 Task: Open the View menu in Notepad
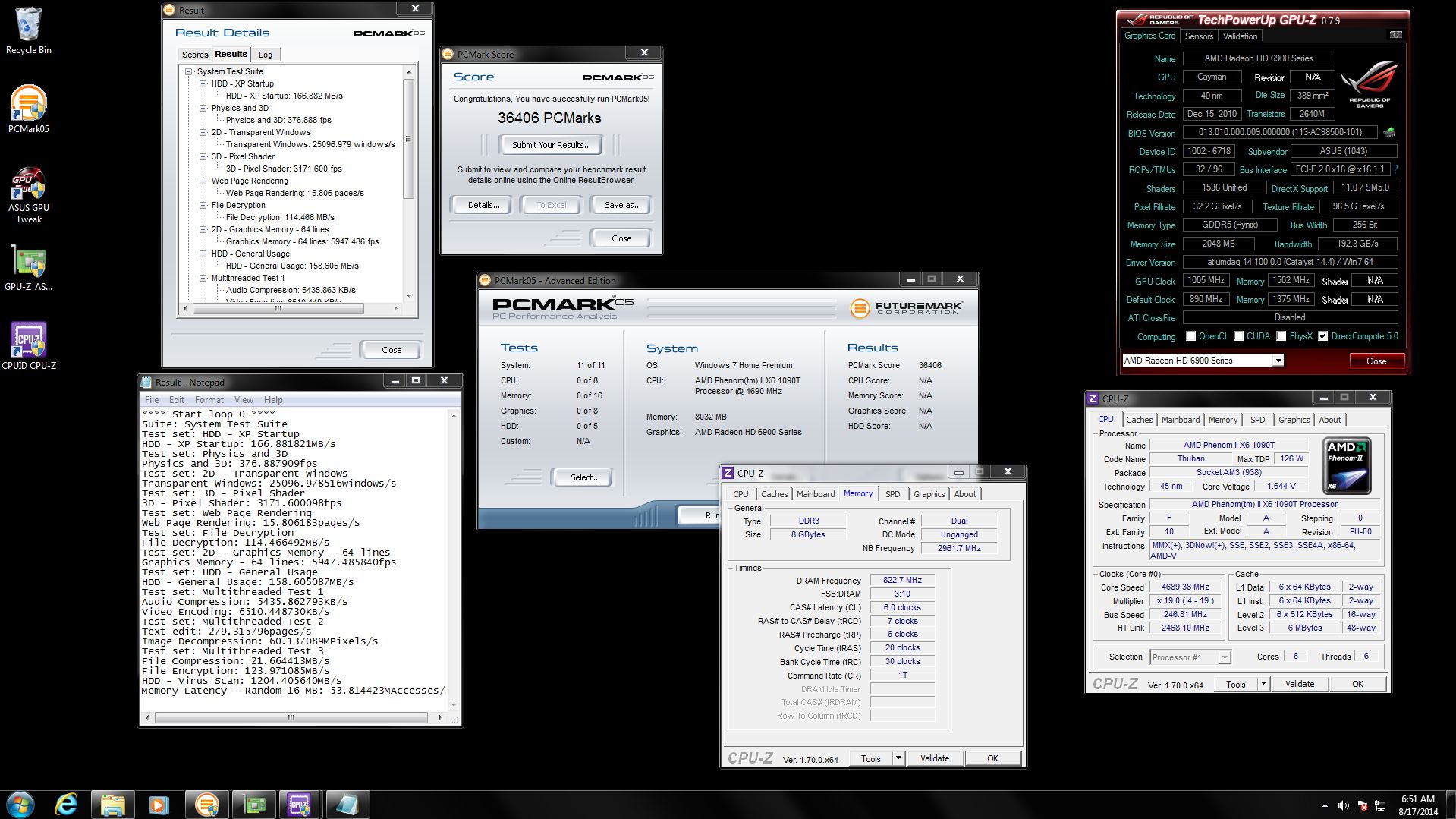244,400
